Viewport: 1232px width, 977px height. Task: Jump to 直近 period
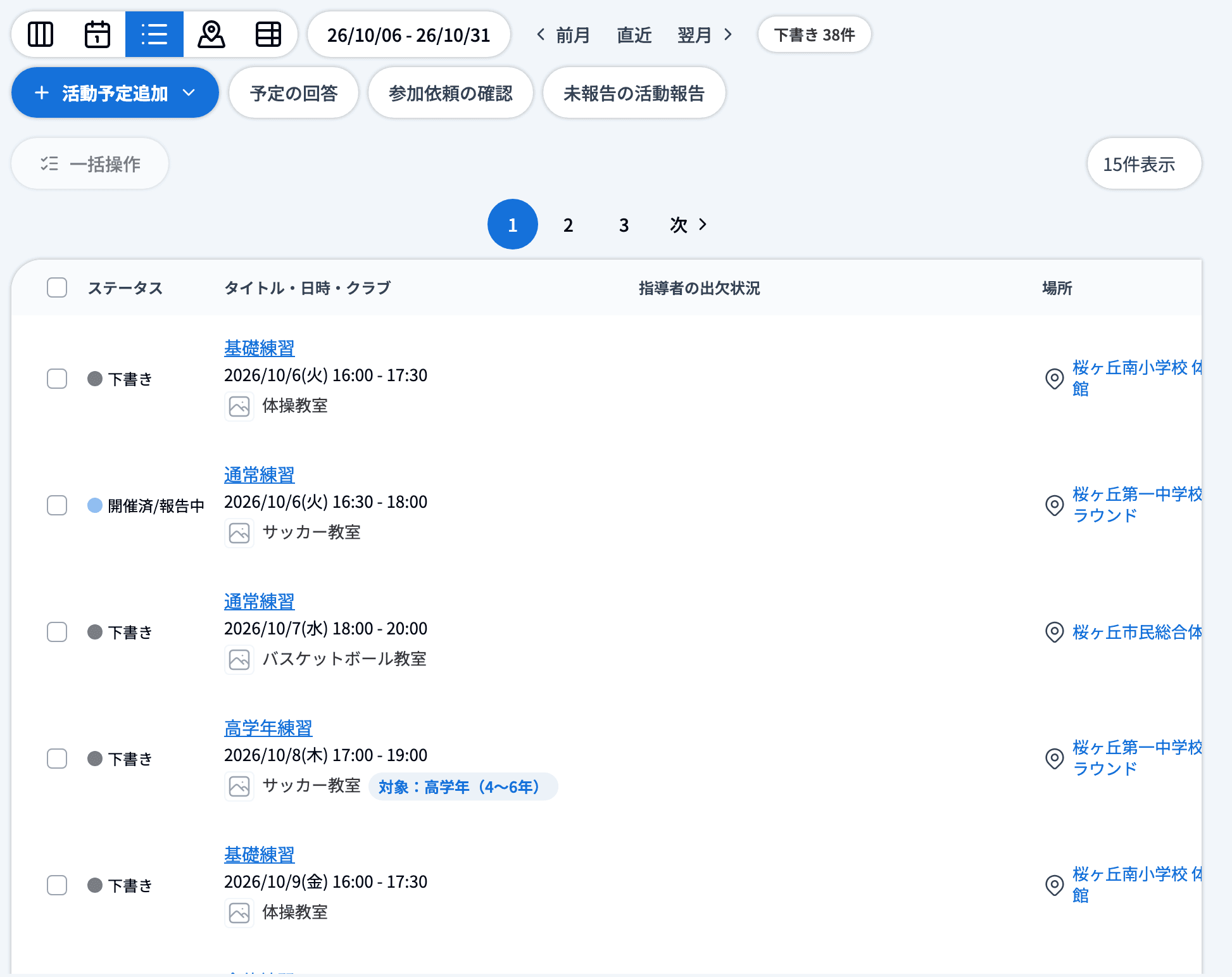634,35
